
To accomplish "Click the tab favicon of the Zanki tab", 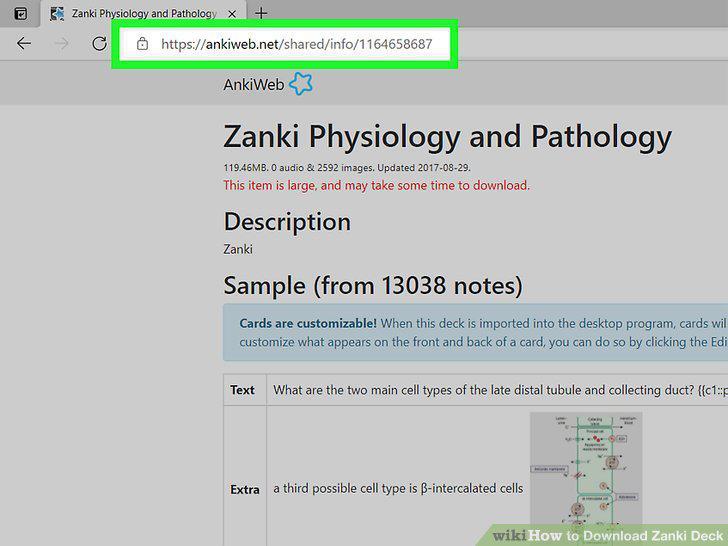I will [57, 13].
